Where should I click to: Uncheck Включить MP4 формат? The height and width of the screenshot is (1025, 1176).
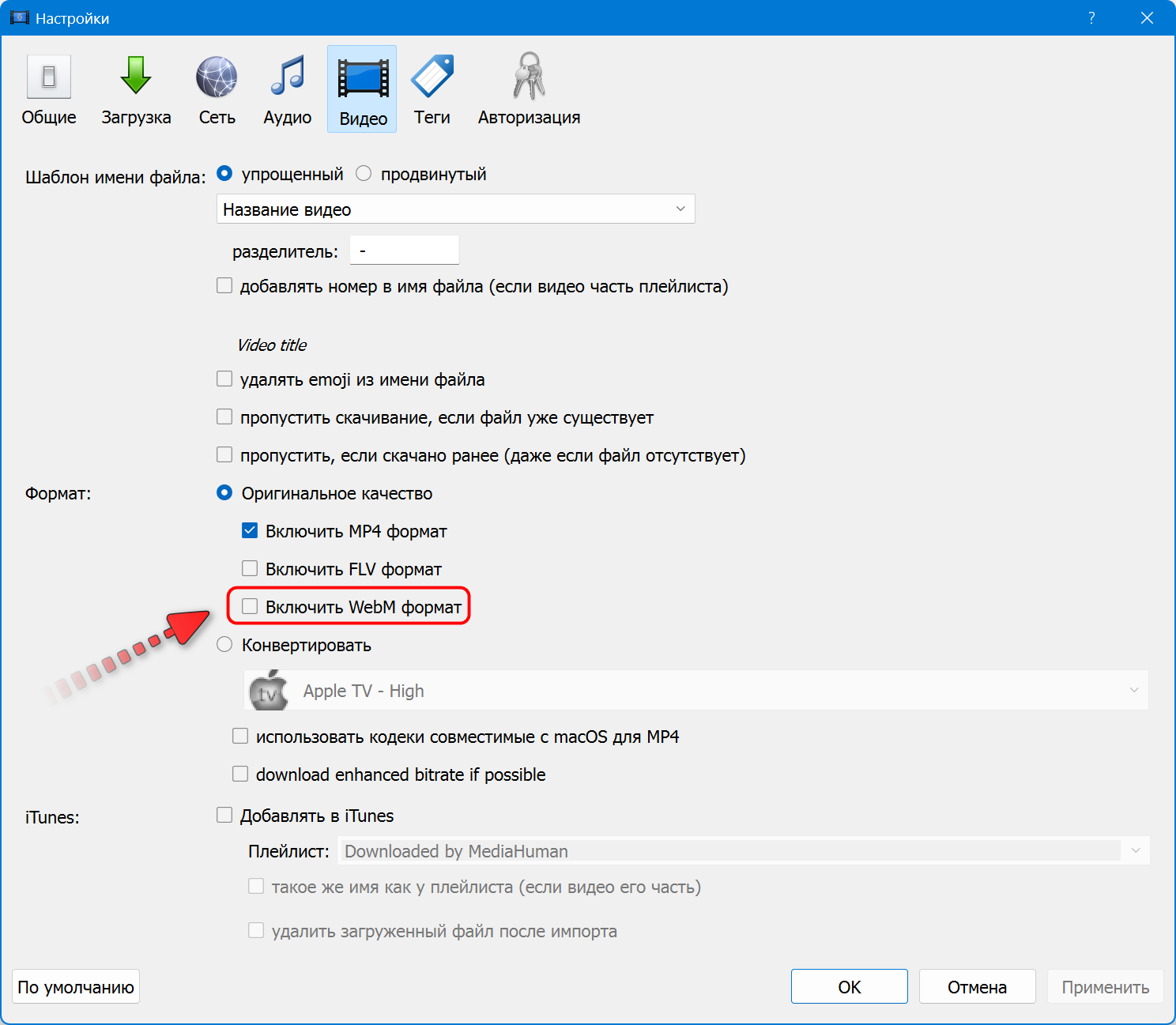250,531
